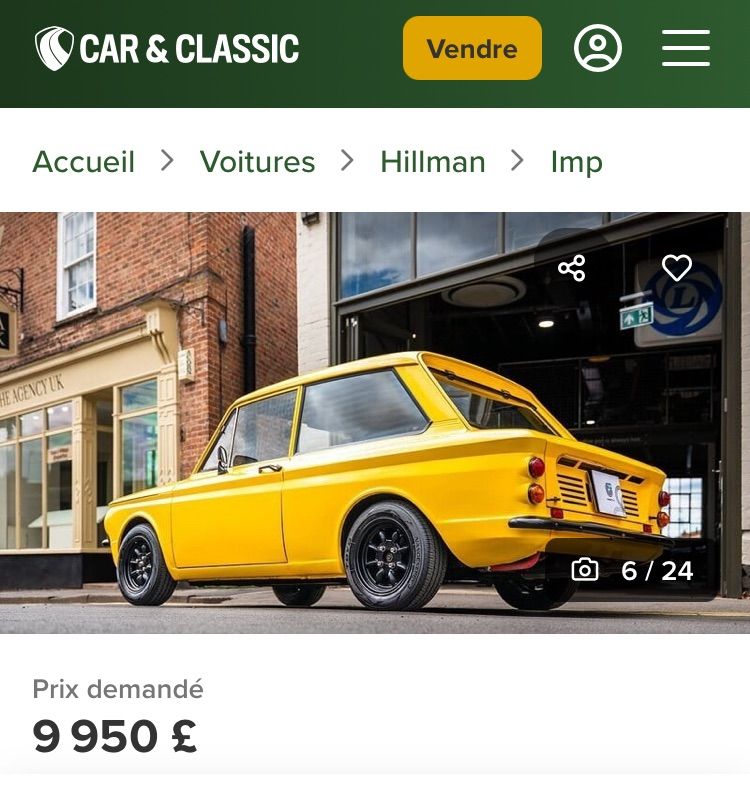
Task: Click the camera icon on photo
Action: pos(585,570)
